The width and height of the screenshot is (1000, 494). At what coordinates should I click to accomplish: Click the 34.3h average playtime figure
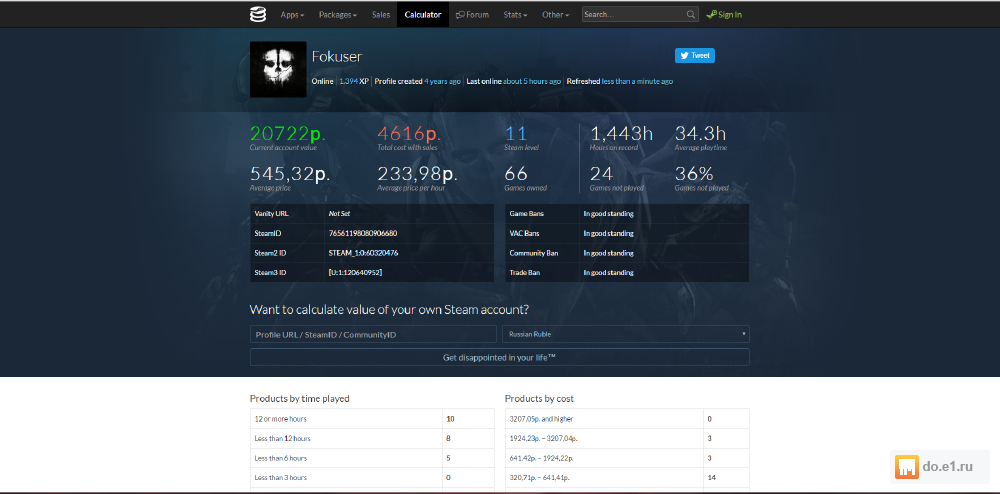[x=700, y=133]
